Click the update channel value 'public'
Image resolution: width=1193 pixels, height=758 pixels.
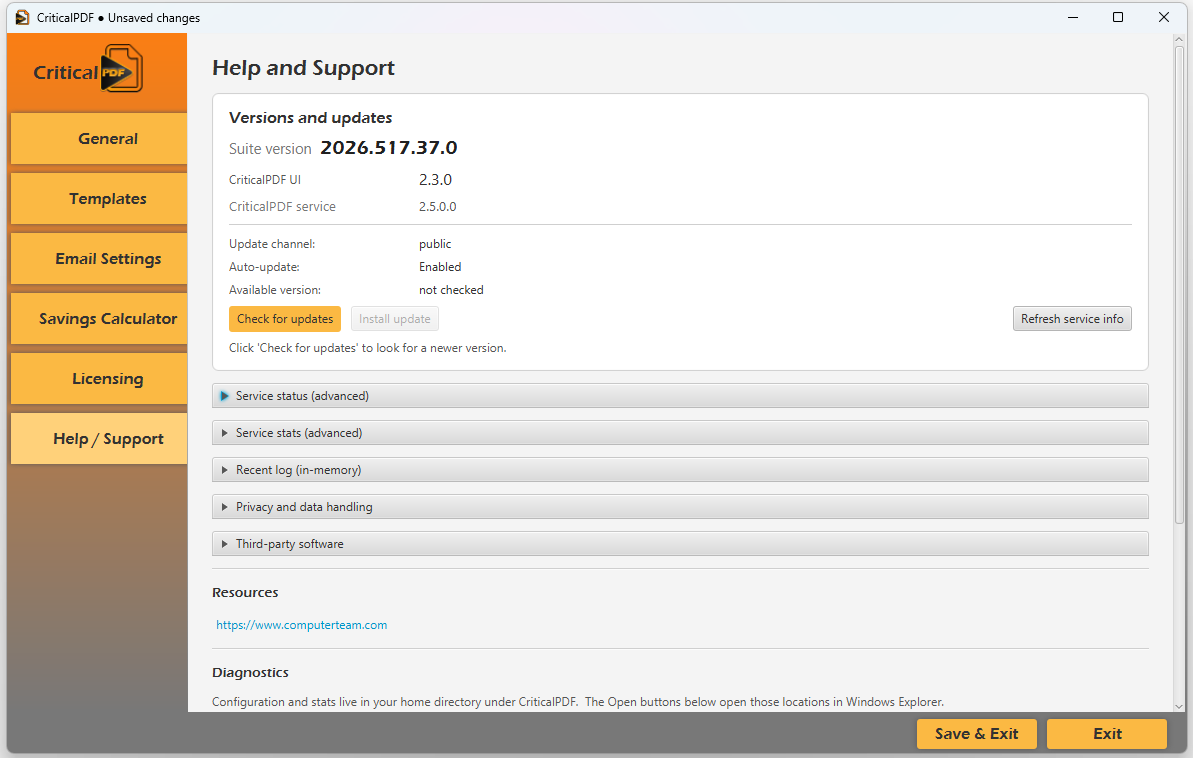tap(434, 244)
